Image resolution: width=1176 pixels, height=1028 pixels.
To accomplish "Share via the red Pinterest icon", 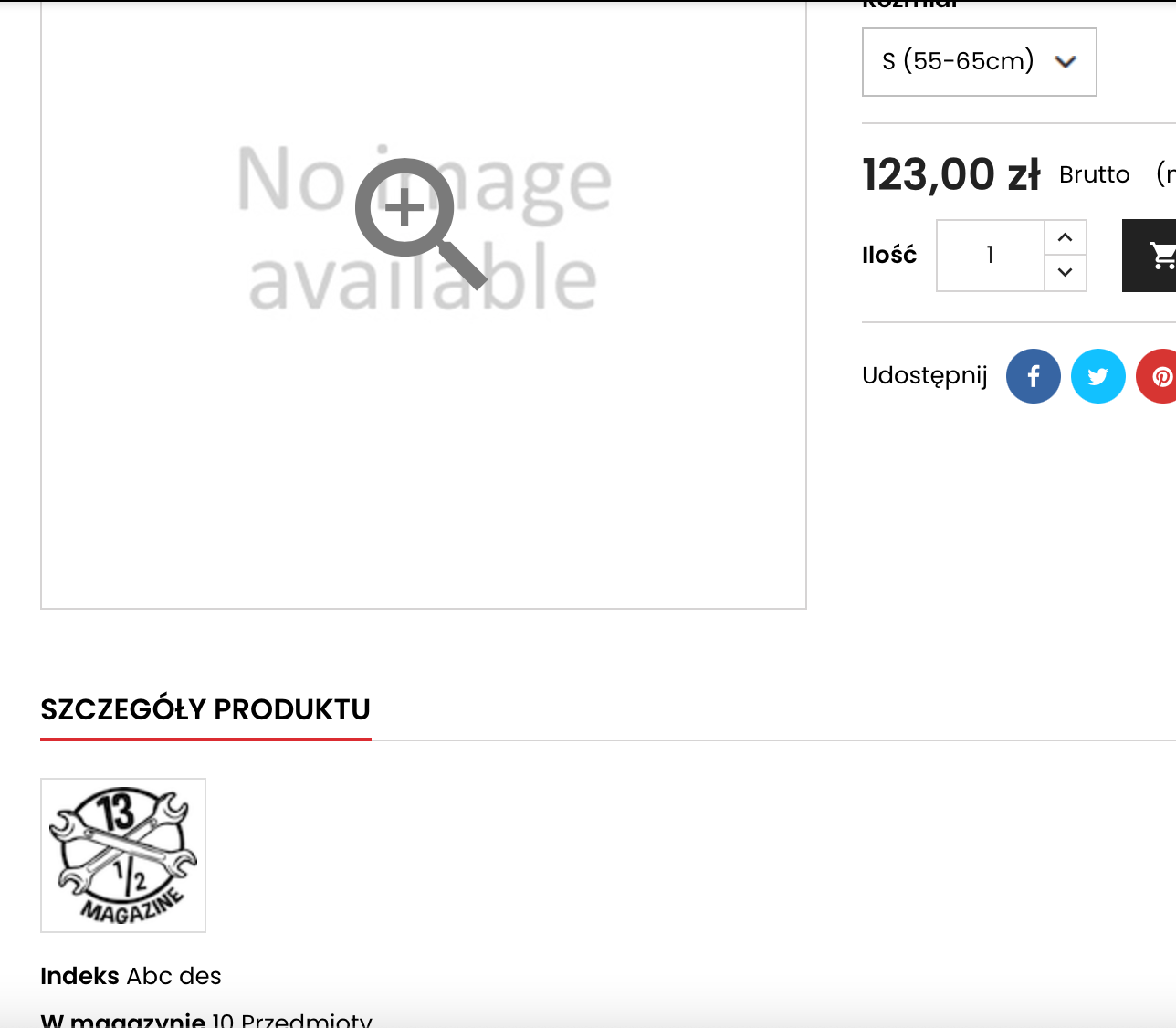I will coord(1157,376).
